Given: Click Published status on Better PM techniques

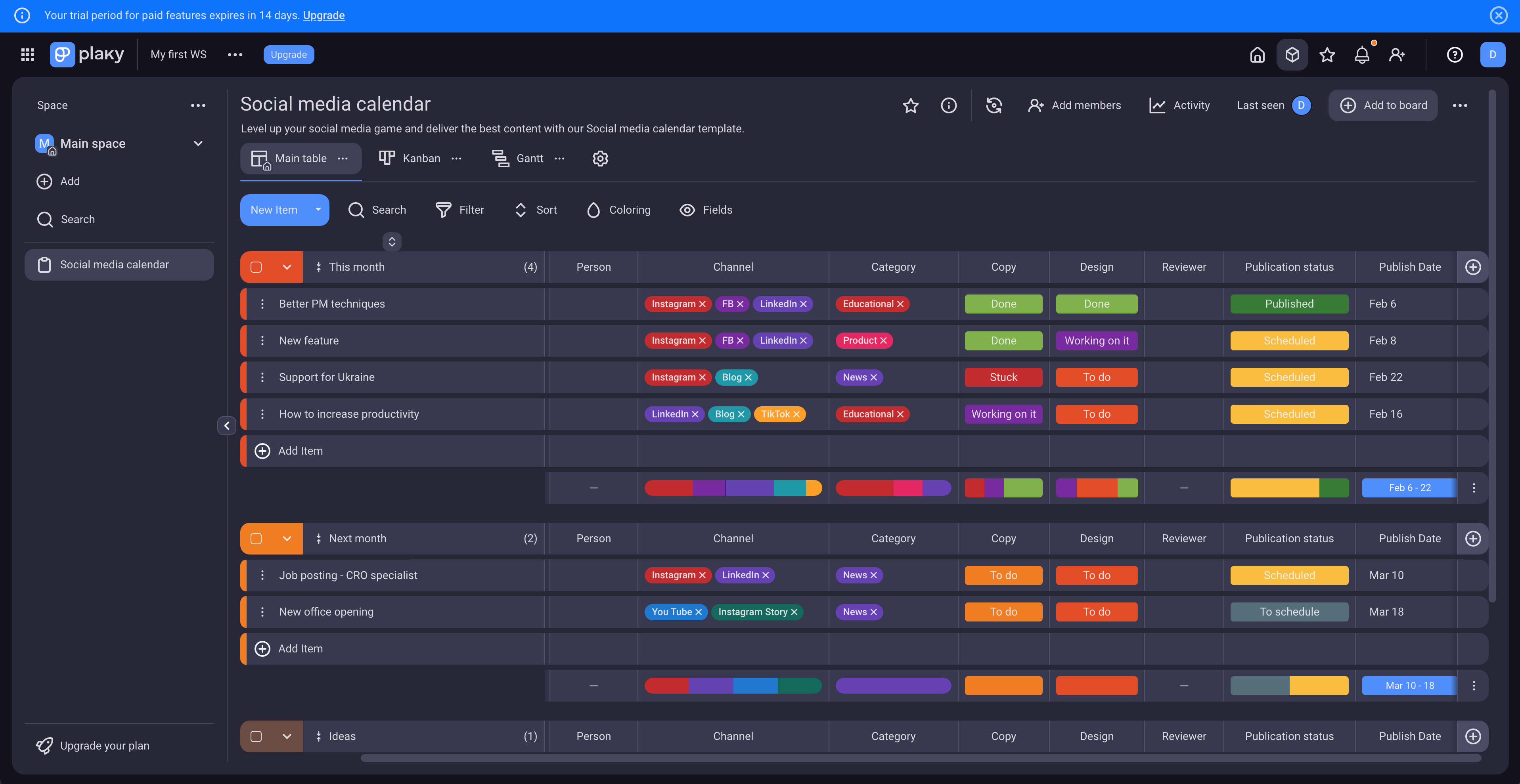Looking at the screenshot, I should point(1289,303).
